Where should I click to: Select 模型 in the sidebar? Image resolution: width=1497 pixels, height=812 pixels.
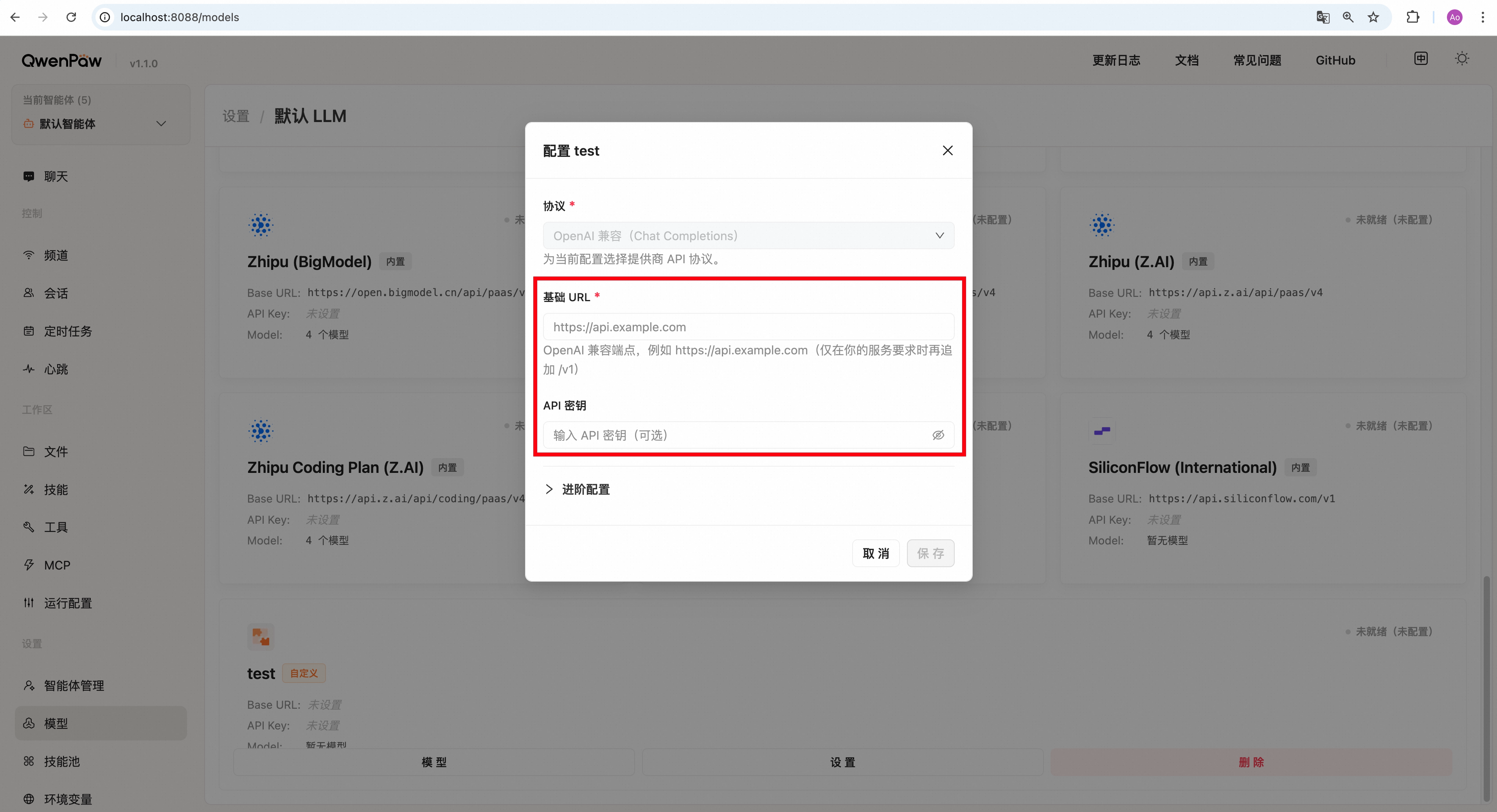tap(101, 724)
